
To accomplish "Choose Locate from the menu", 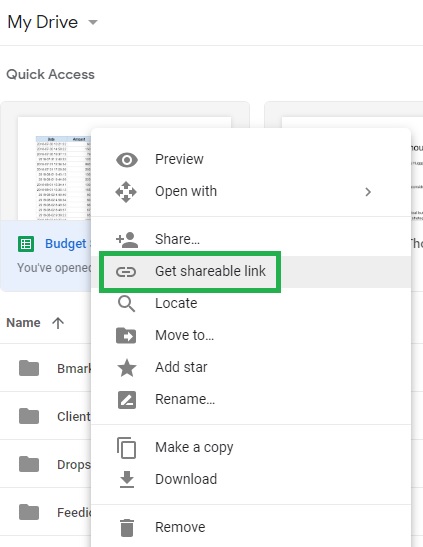I will coord(251,304).
